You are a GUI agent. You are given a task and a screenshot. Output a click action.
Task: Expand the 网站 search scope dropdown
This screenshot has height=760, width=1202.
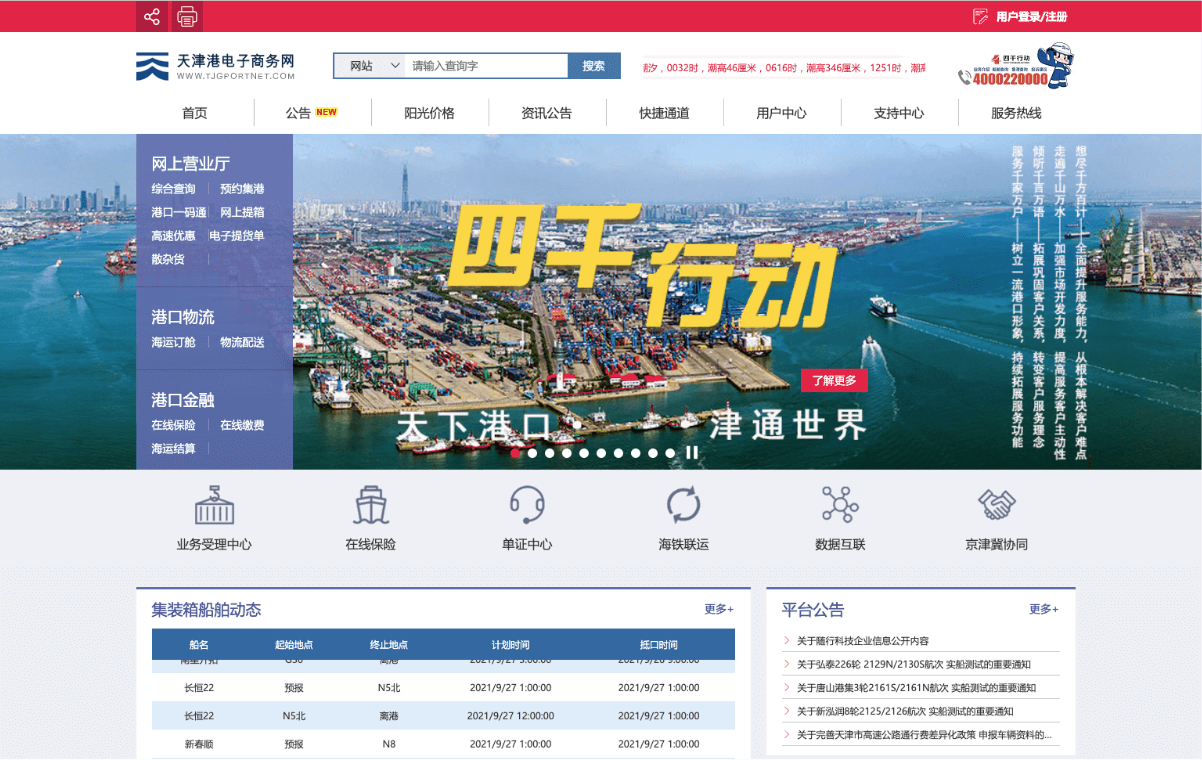[x=369, y=66]
